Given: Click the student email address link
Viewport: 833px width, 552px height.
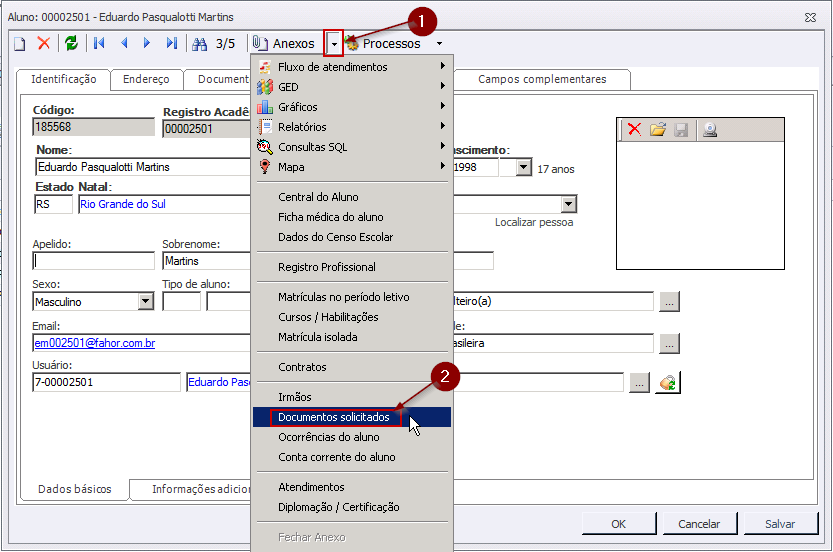Looking at the screenshot, I should click(95, 343).
